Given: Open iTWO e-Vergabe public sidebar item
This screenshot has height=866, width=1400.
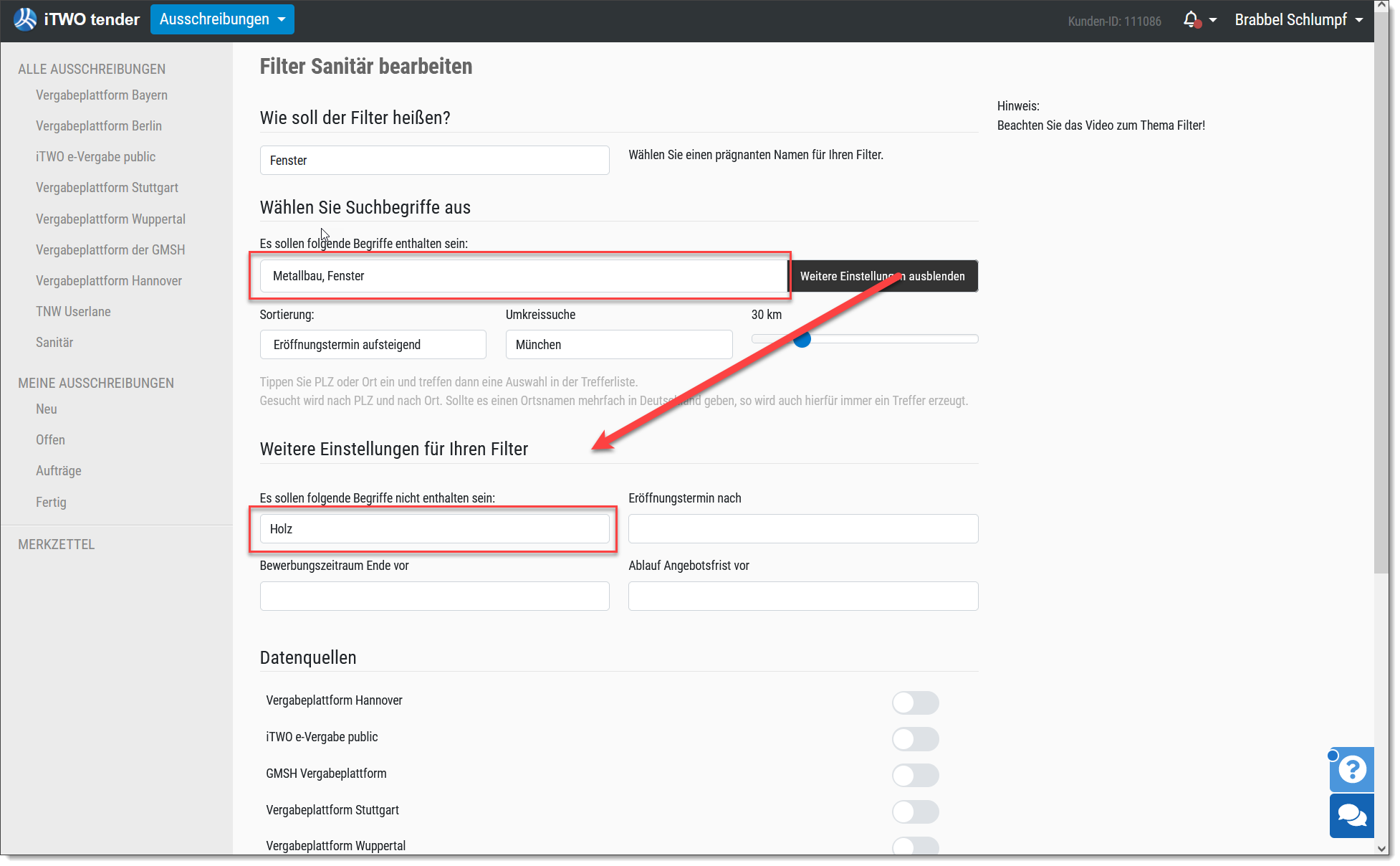Looking at the screenshot, I should [x=95, y=157].
